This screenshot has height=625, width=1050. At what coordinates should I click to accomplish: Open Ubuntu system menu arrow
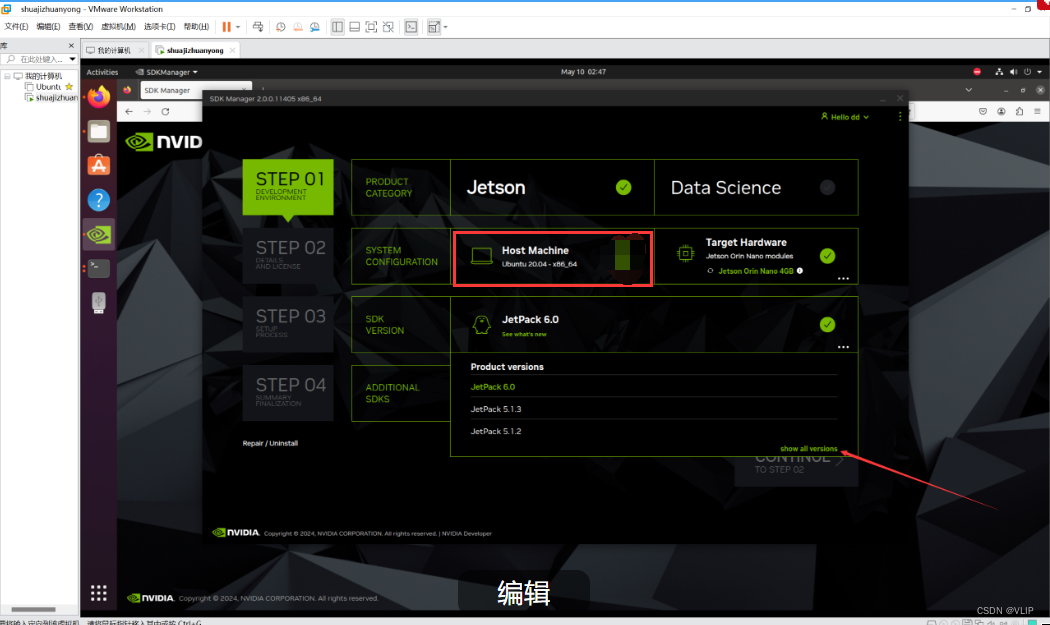pos(1039,72)
